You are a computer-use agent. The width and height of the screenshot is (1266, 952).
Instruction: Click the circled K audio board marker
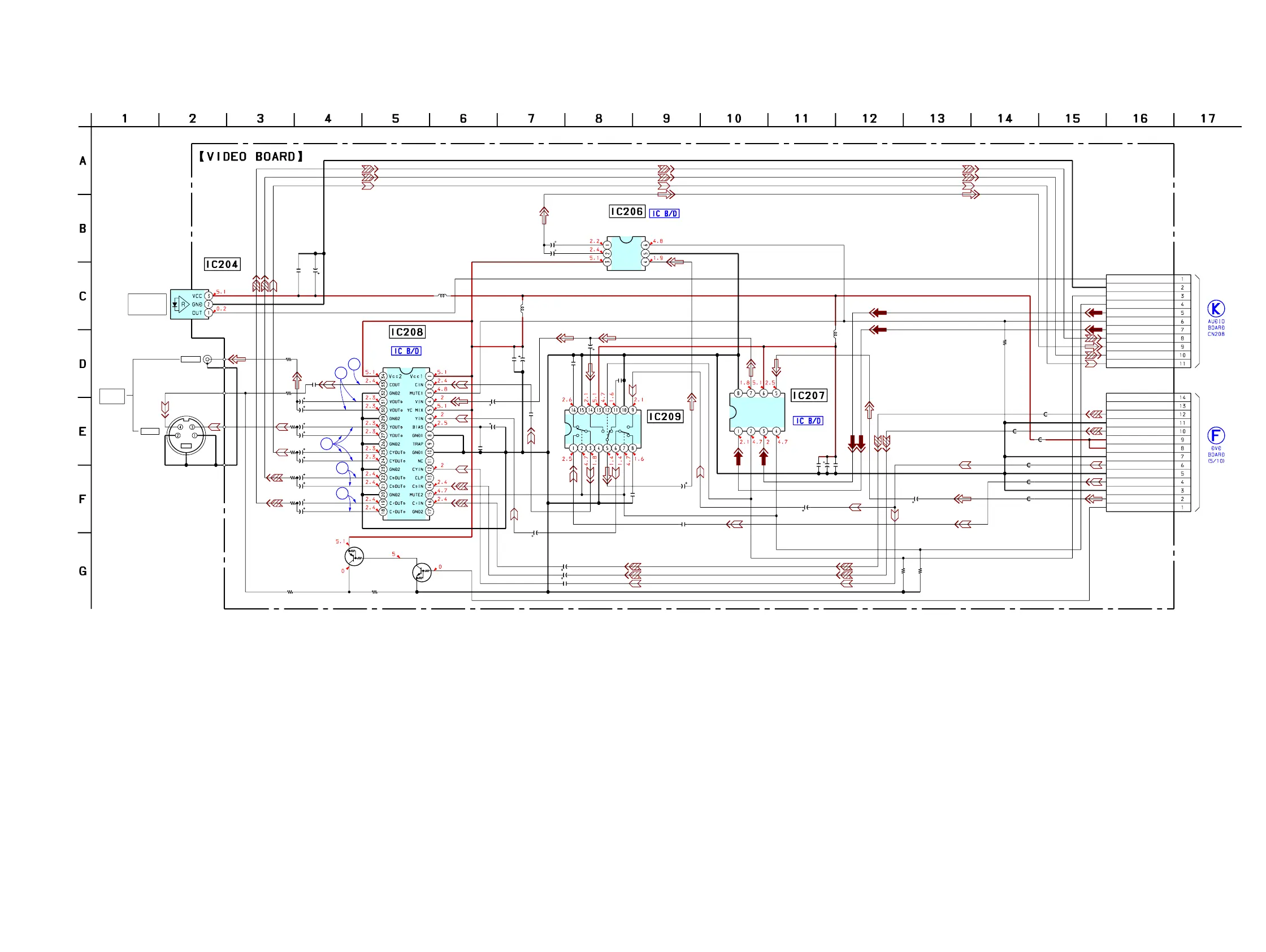pos(1216,309)
